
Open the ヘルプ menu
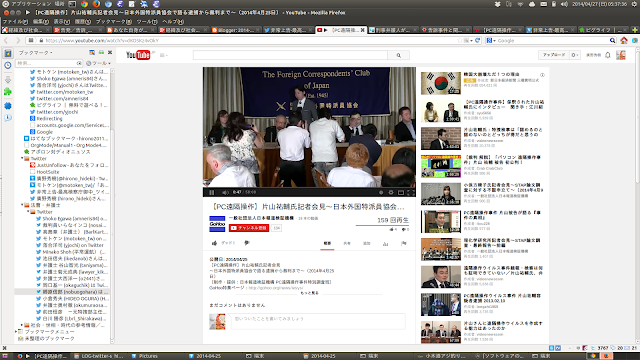pyautogui.click(x=173, y=21)
